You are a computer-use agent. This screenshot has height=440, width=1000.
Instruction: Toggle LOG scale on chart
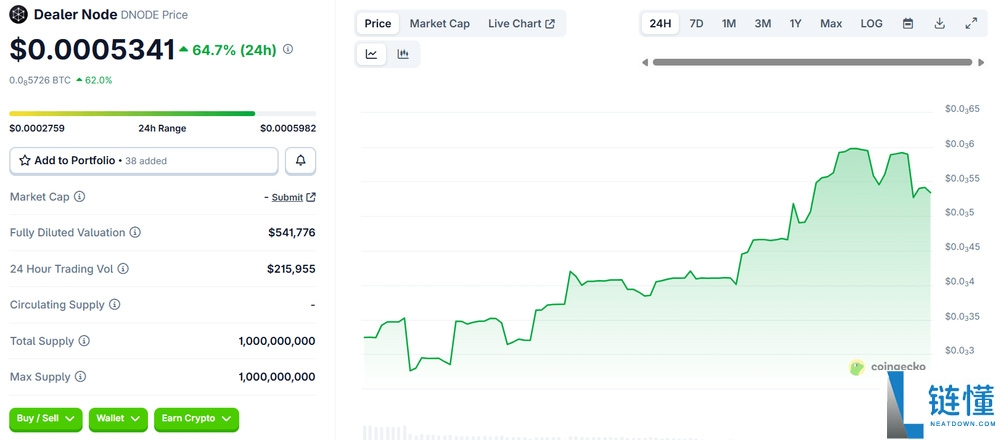click(x=871, y=23)
